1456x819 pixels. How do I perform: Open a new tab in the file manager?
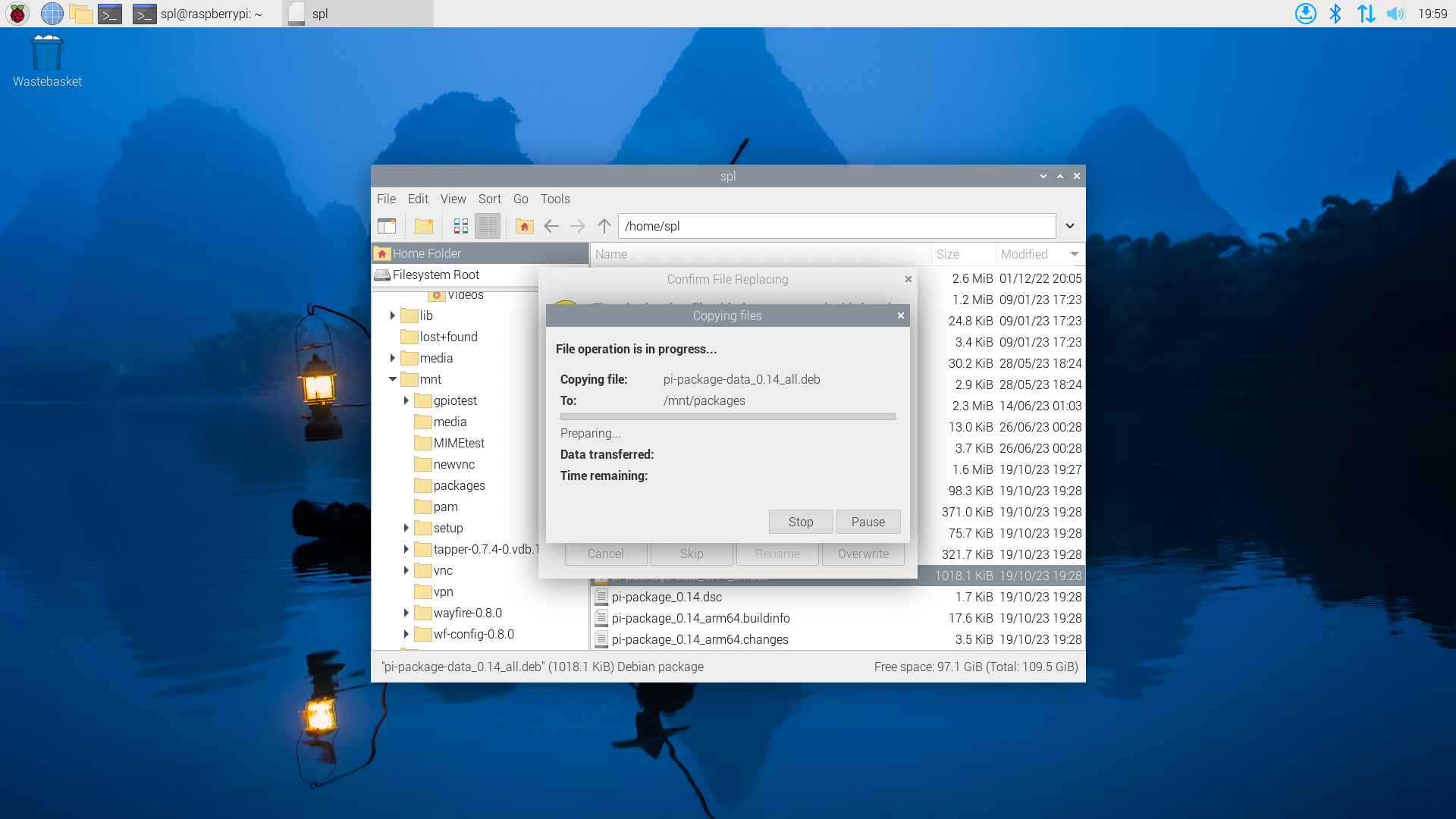pos(388,226)
